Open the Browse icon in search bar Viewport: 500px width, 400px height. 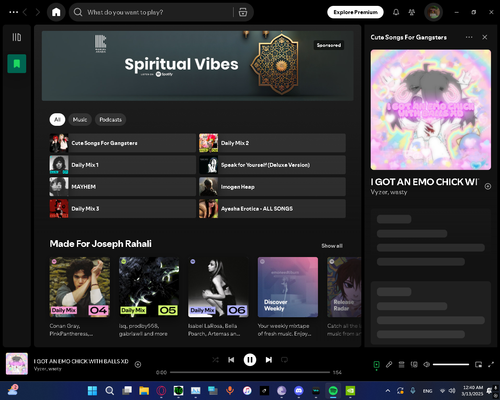[243, 12]
